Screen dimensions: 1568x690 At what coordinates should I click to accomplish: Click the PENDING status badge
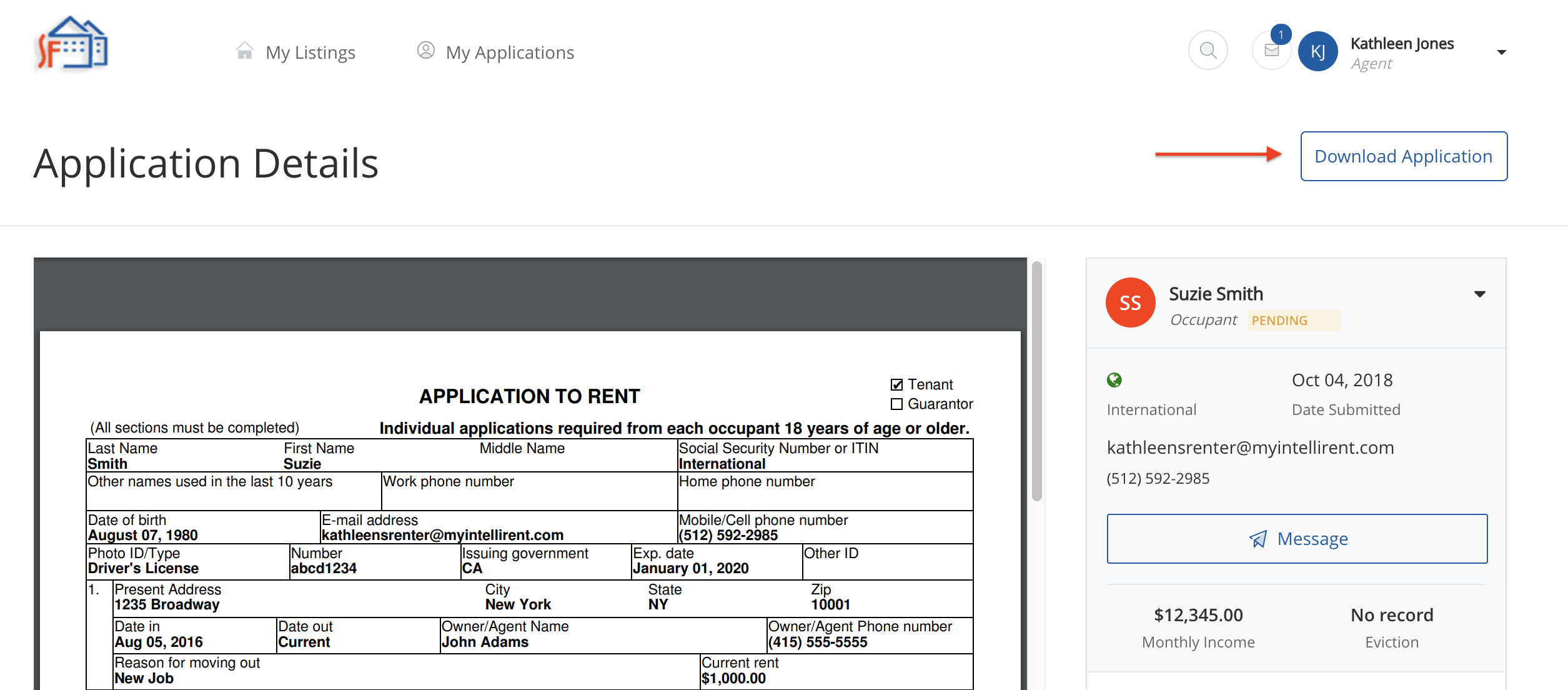point(1293,321)
